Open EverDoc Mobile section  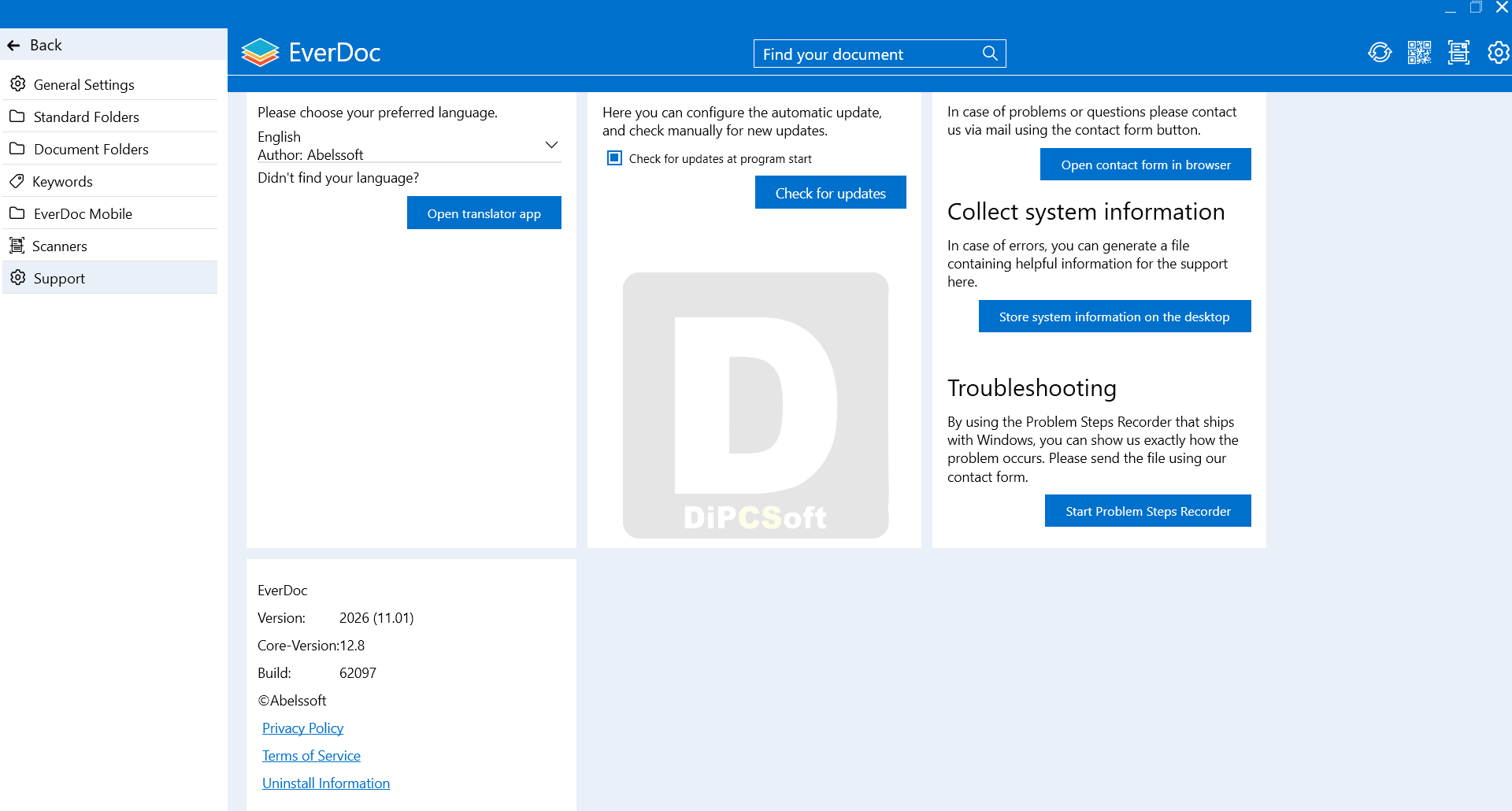[x=110, y=213]
